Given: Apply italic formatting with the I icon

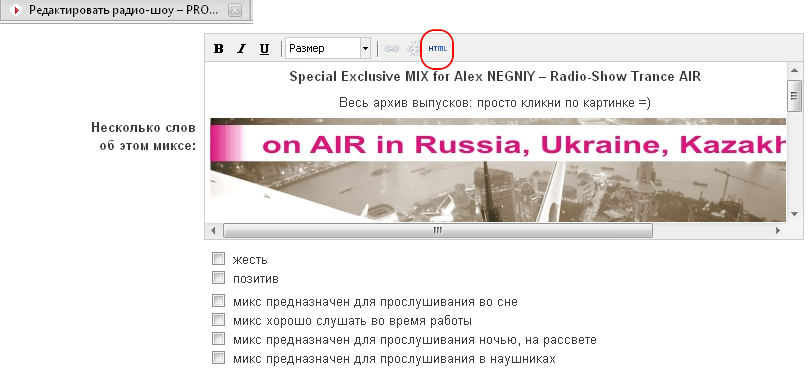Looking at the screenshot, I should (241, 49).
